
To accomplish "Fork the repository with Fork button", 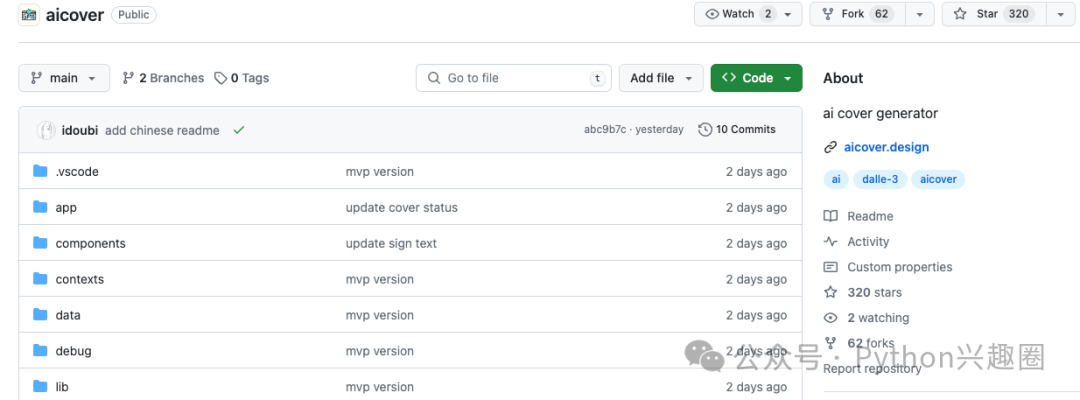I will click(x=858, y=14).
